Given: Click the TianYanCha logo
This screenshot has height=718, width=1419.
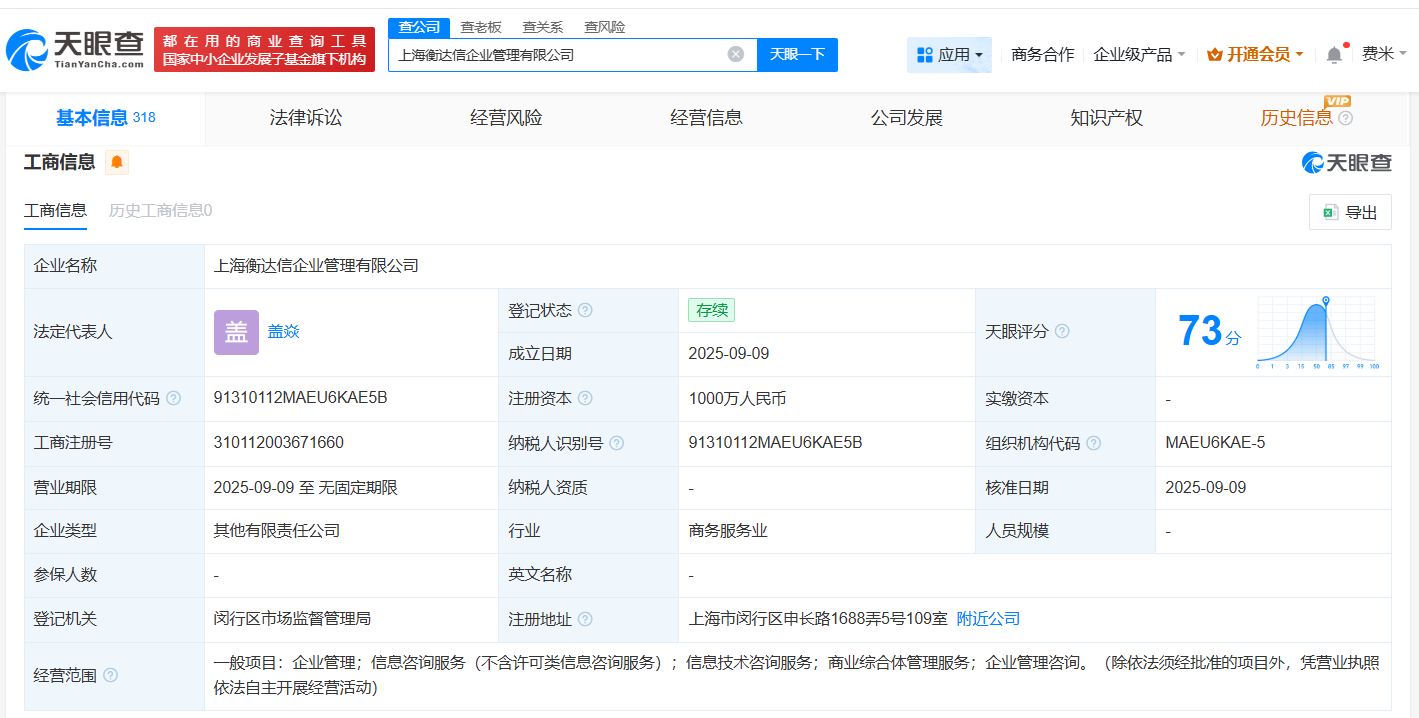Looking at the screenshot, I should [75, 49].
